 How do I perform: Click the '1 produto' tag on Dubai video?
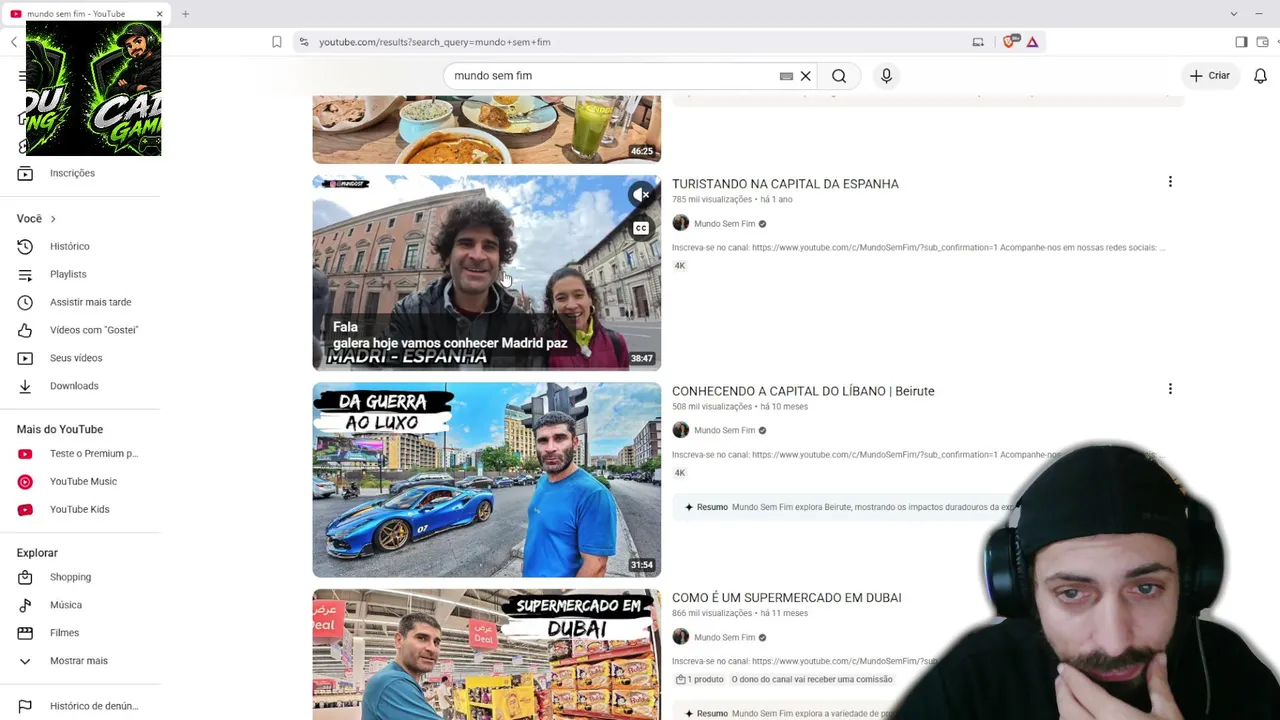[699, 680]
